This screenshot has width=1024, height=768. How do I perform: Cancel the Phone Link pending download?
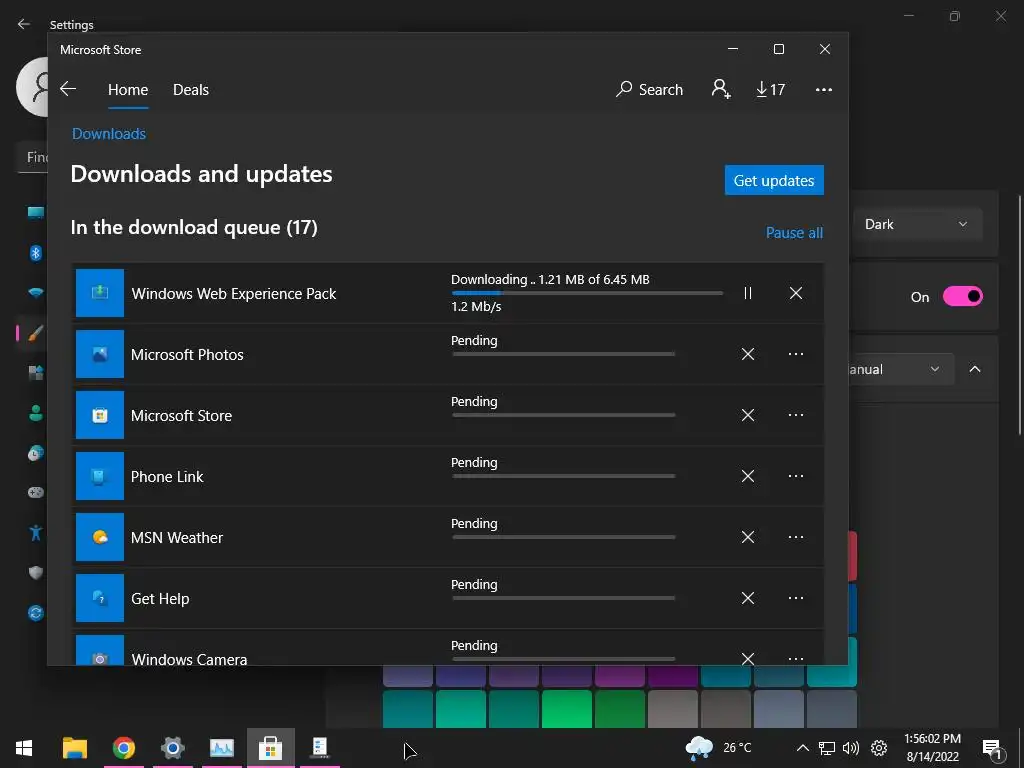click(x=748, y=476)
